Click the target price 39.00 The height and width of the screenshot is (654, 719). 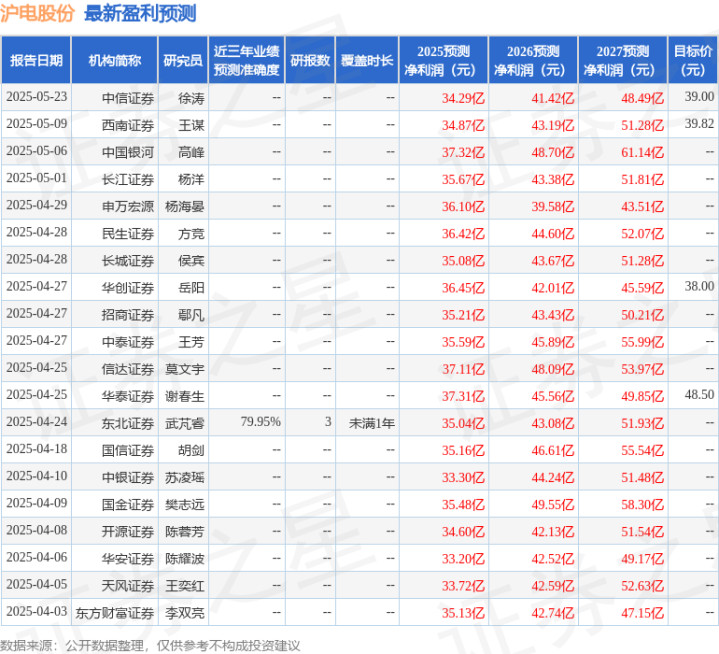tap(699, 97)
